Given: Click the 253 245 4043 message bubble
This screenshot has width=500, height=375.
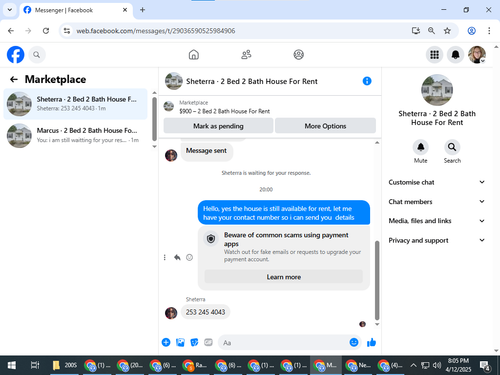Looking at the screenshot, I should 205,312.
